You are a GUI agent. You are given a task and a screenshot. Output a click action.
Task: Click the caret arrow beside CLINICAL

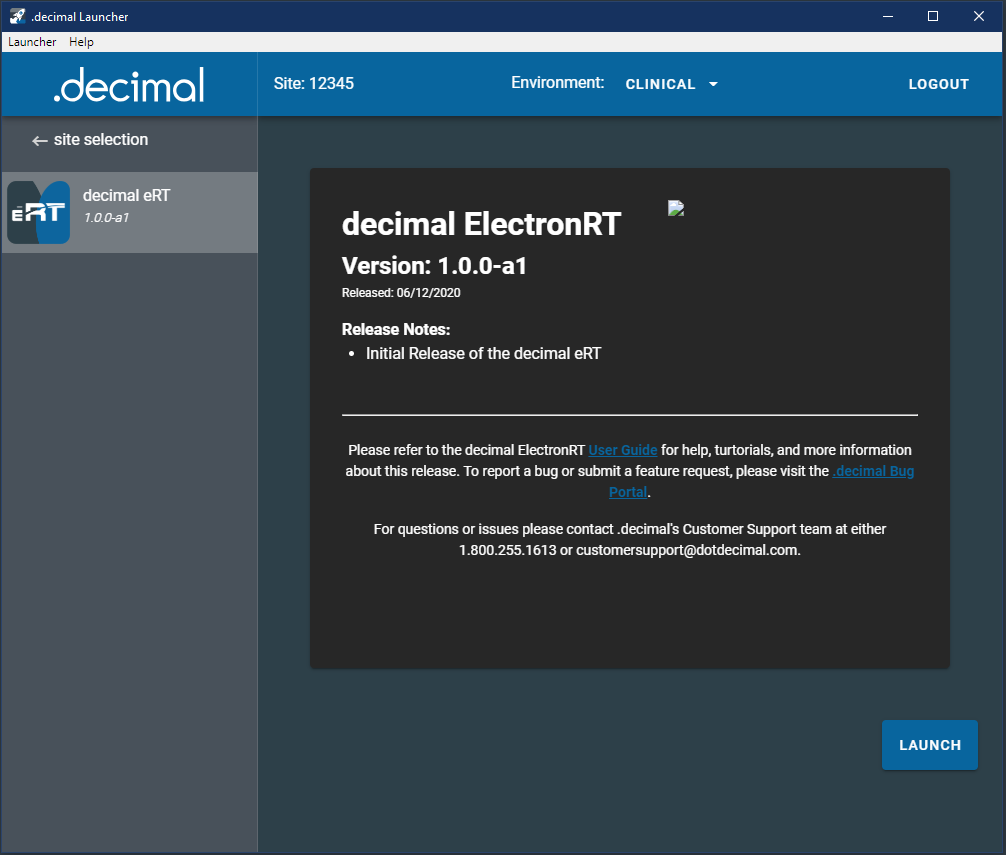pyautogui.click(x=713, y=85)
